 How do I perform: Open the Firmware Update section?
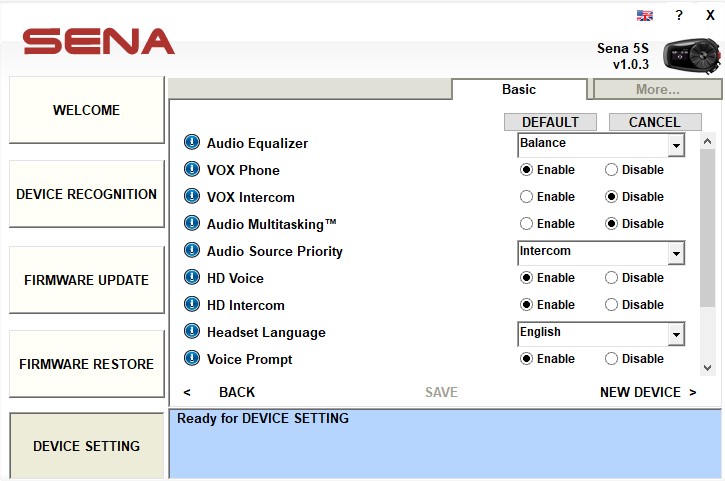(x=86, y=280)
